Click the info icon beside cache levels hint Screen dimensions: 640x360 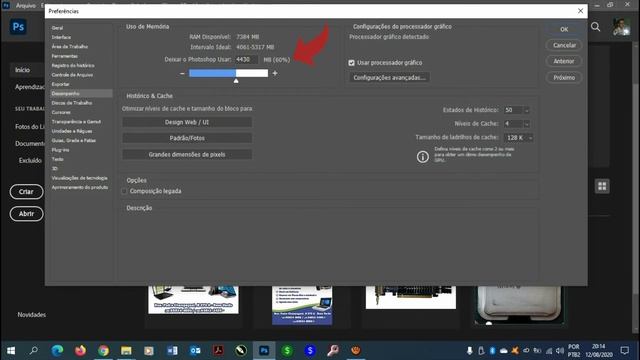point(422,156)
